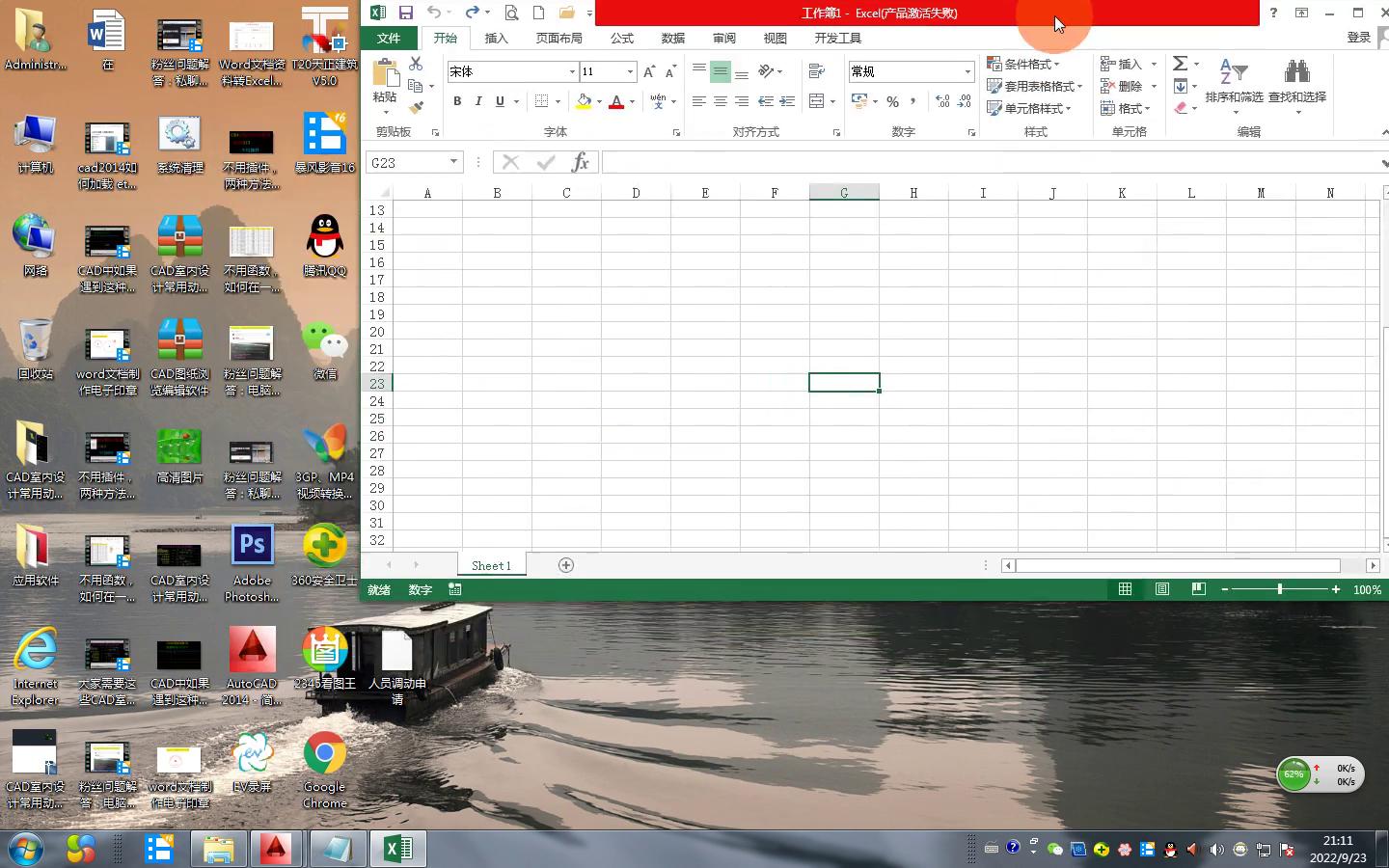The height and width of the screenshot is (868, 1389).
Task: Switch to the 插入 ribbon tab
Action: (496, 38)
